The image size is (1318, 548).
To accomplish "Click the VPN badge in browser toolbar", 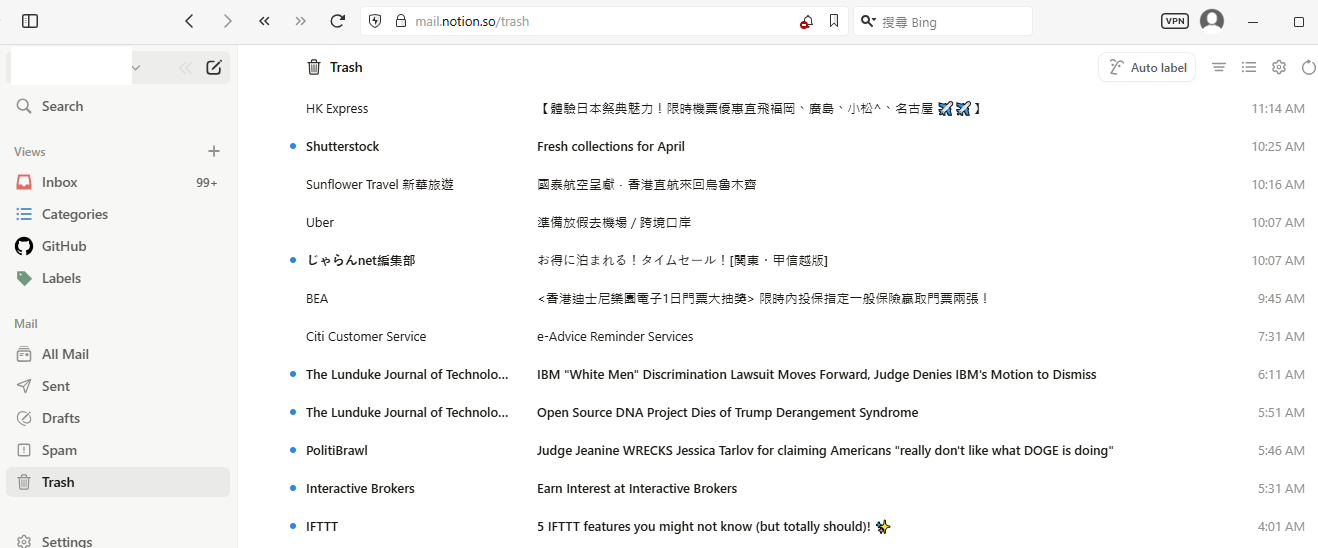I will click(1175, 21).
